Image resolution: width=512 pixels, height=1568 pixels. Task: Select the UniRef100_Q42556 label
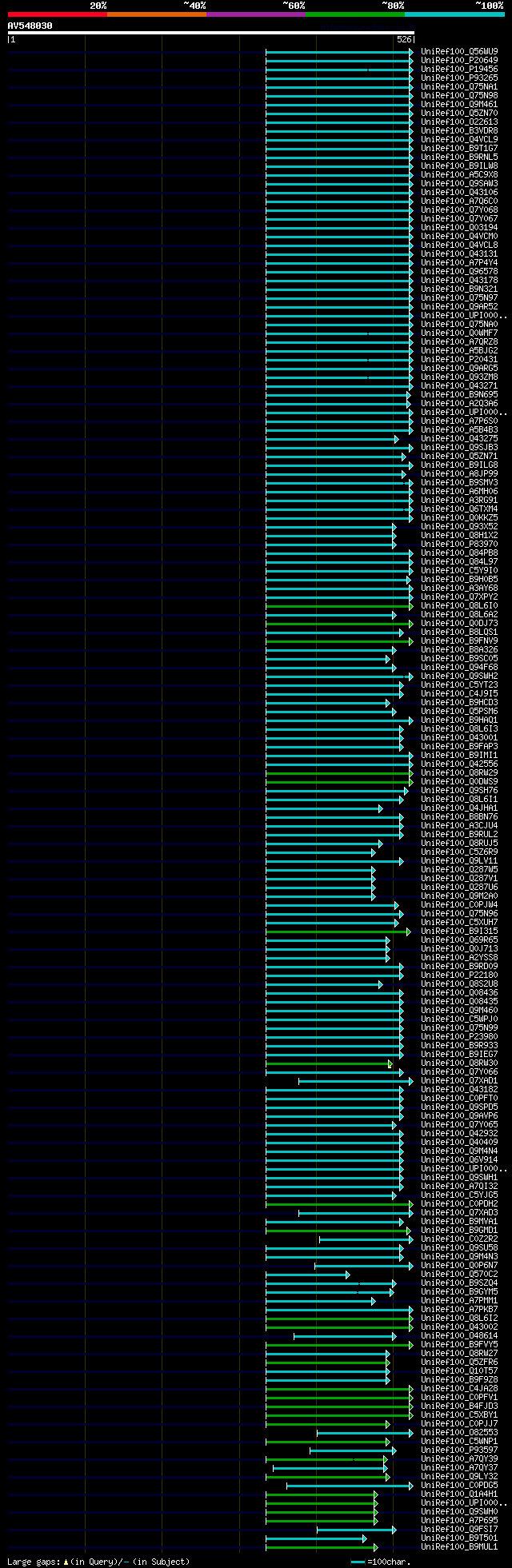click(459, 764)
